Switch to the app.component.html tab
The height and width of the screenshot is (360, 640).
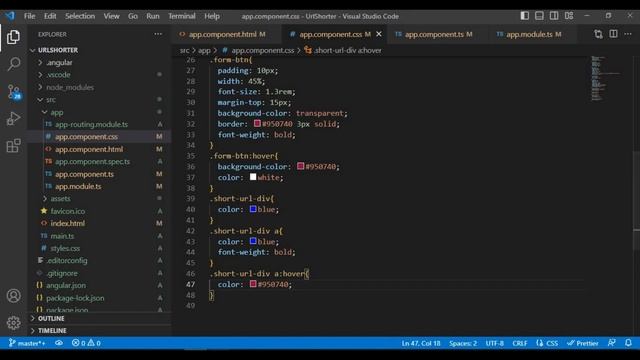coord(222,34)
